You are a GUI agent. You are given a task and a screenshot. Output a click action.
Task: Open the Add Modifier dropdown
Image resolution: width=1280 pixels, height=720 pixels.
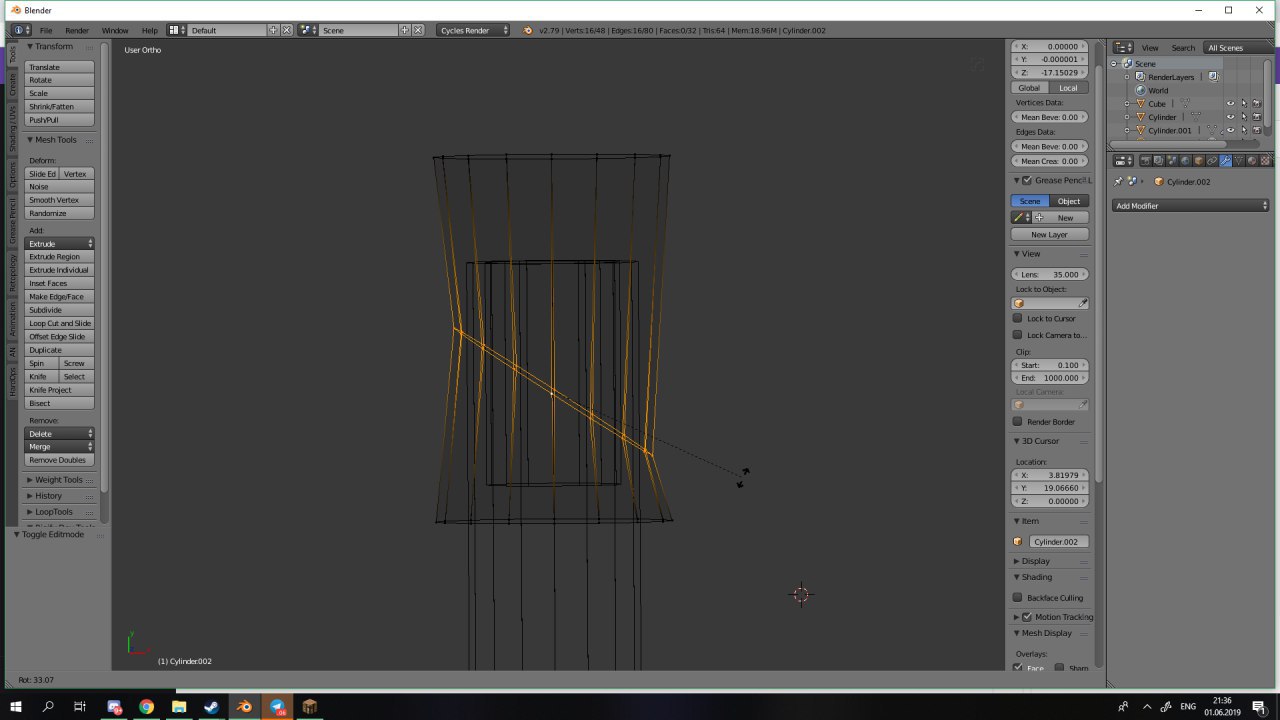(x=1190, y=205)
